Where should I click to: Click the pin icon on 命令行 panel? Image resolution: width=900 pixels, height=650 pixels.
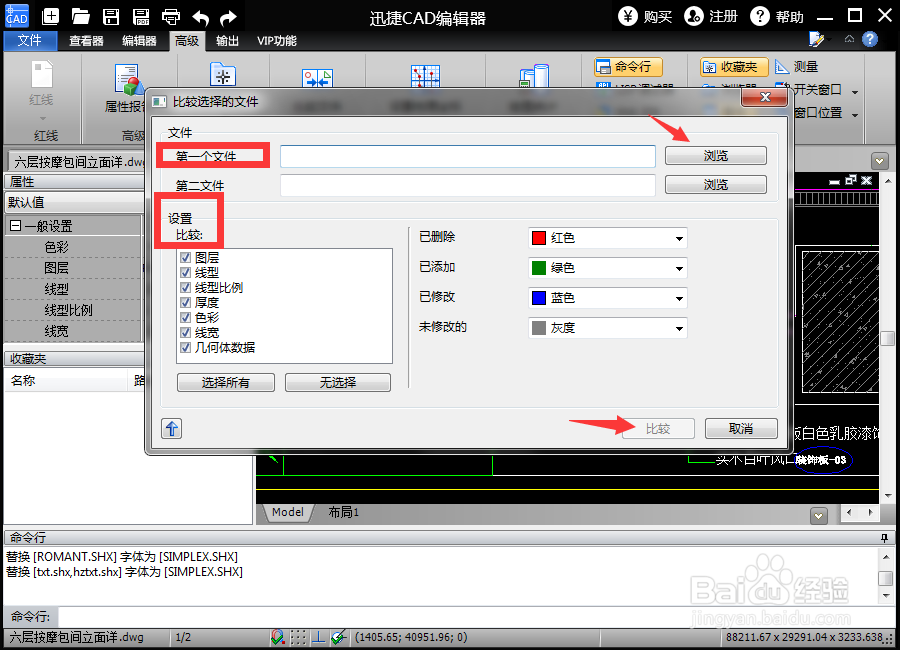click(x=885, y=537)
